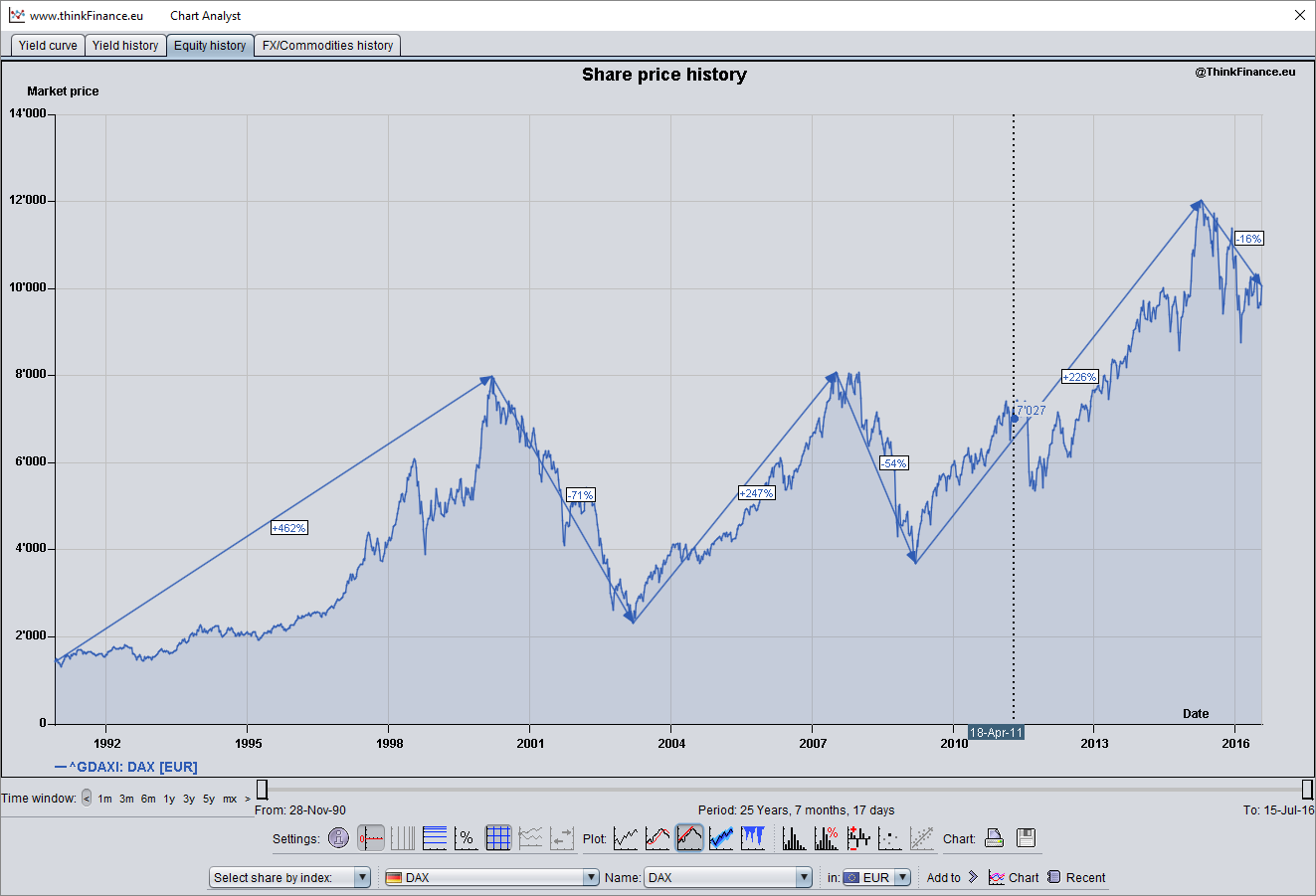Shift time window forward with > button

point(248,799)
